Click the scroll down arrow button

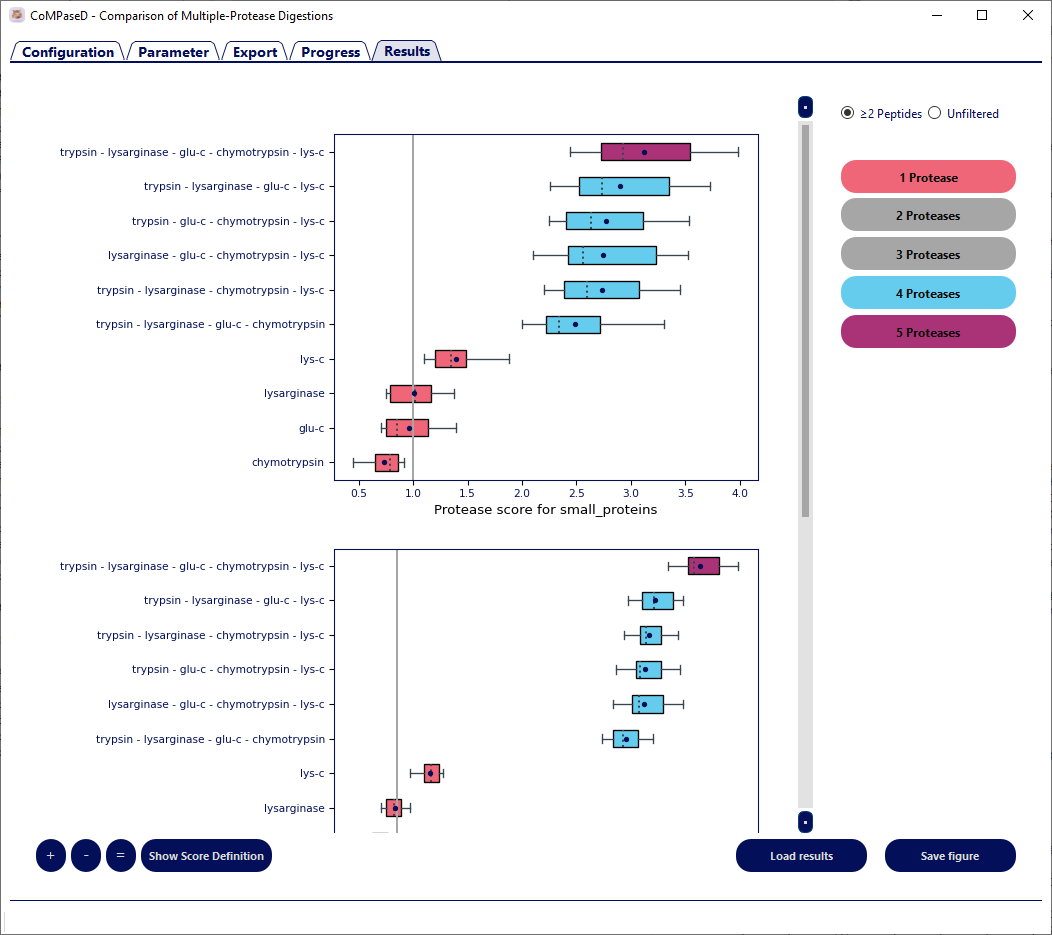(x=805, y=822)
